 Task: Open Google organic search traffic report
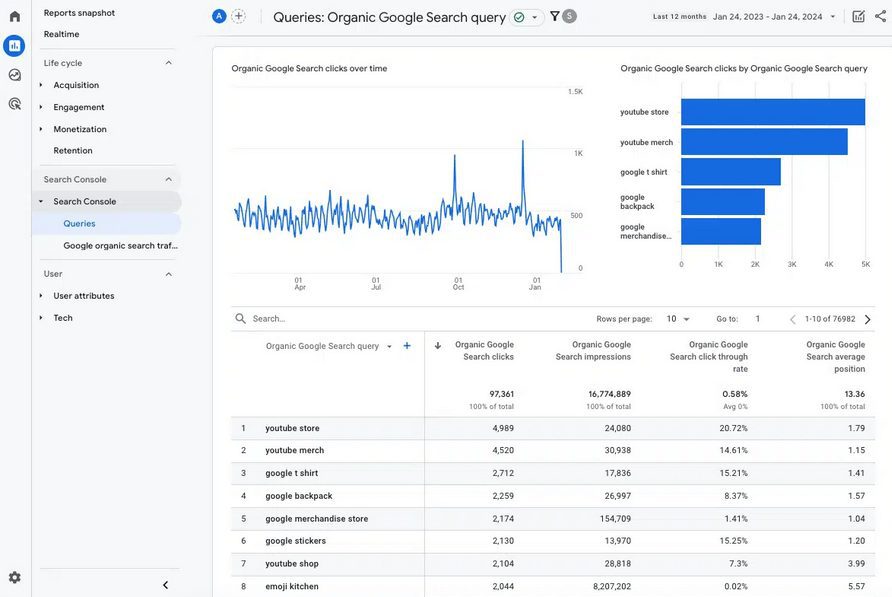tap(121, 245)
